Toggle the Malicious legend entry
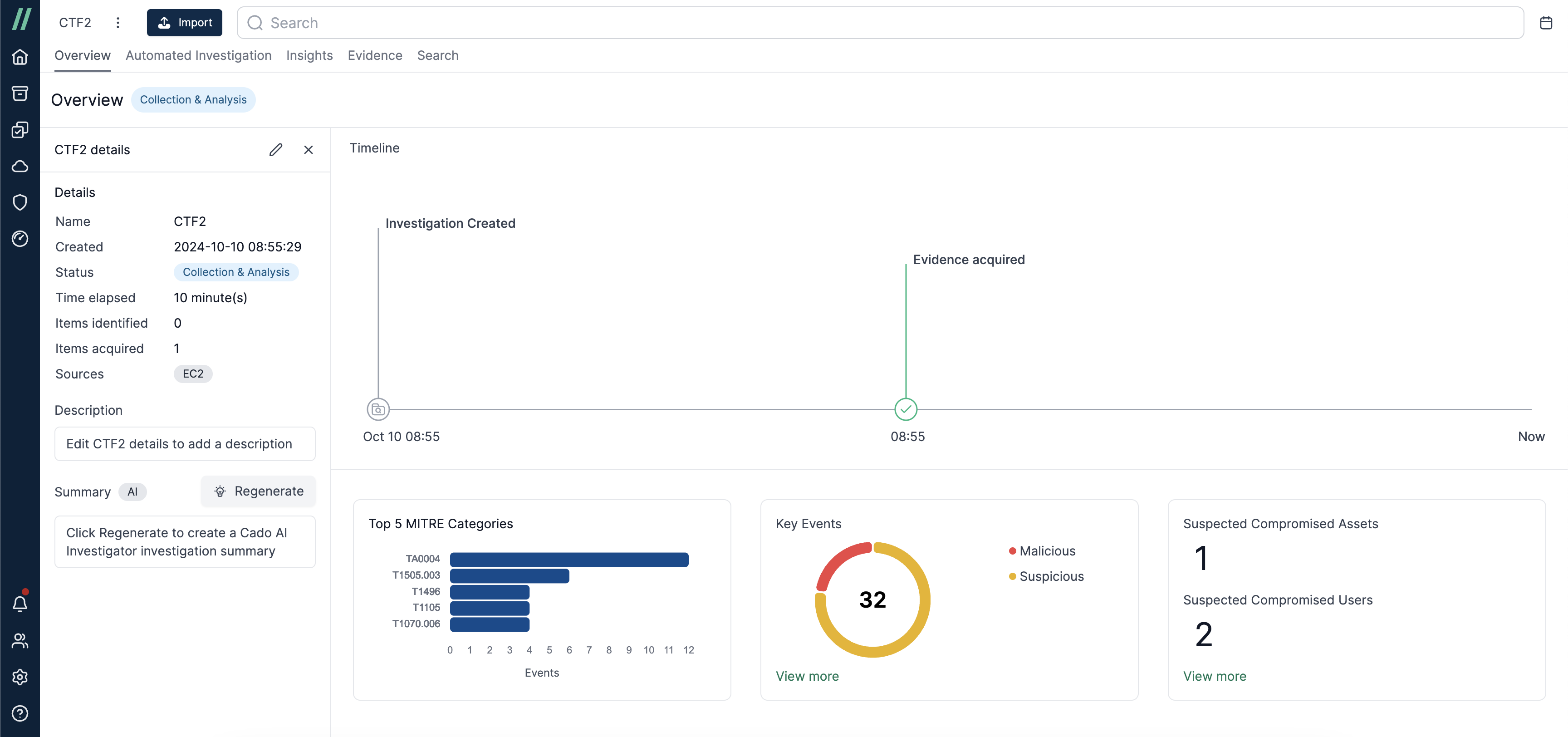This screenshot has width=1568, height=737. pos(1042,551)
